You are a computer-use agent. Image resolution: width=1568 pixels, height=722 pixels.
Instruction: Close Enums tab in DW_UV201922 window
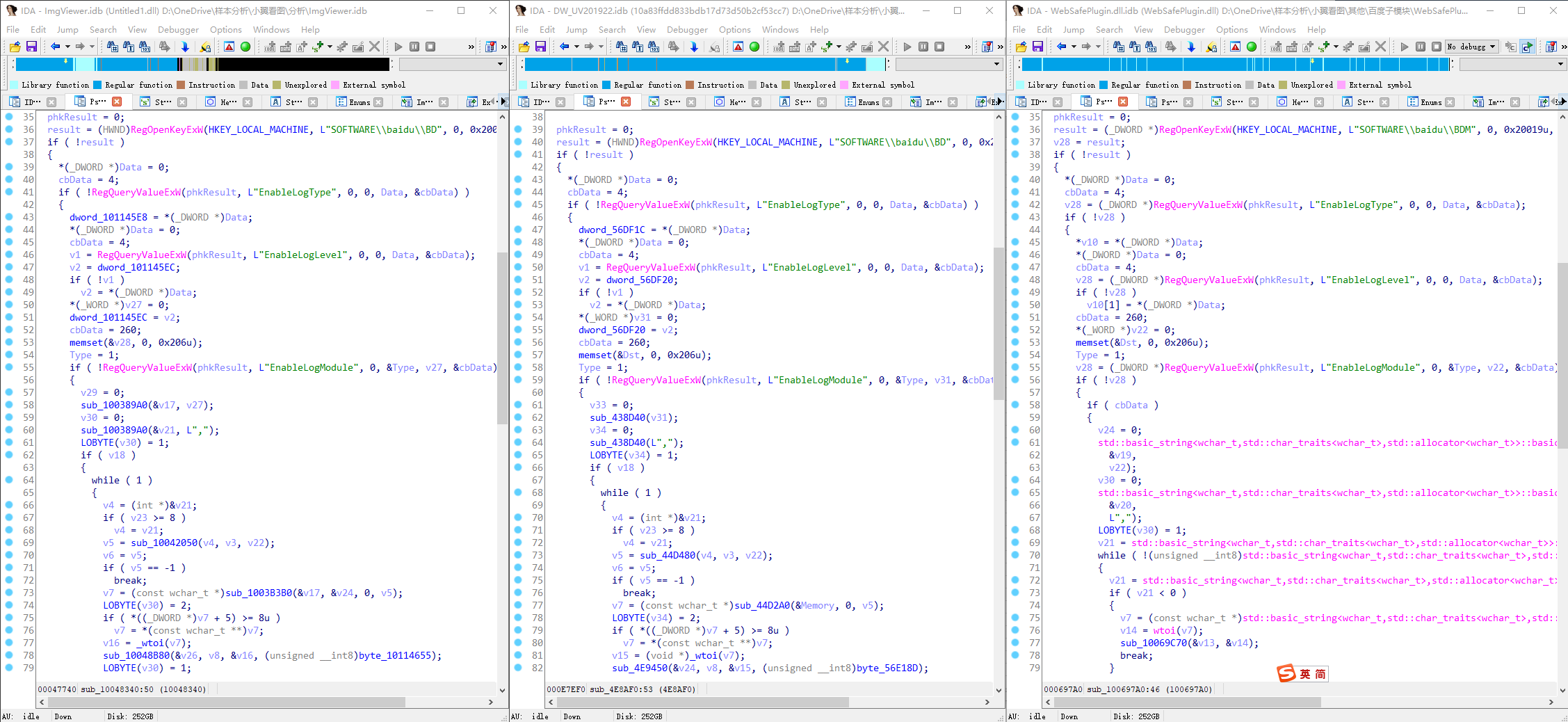pos(887,102)
